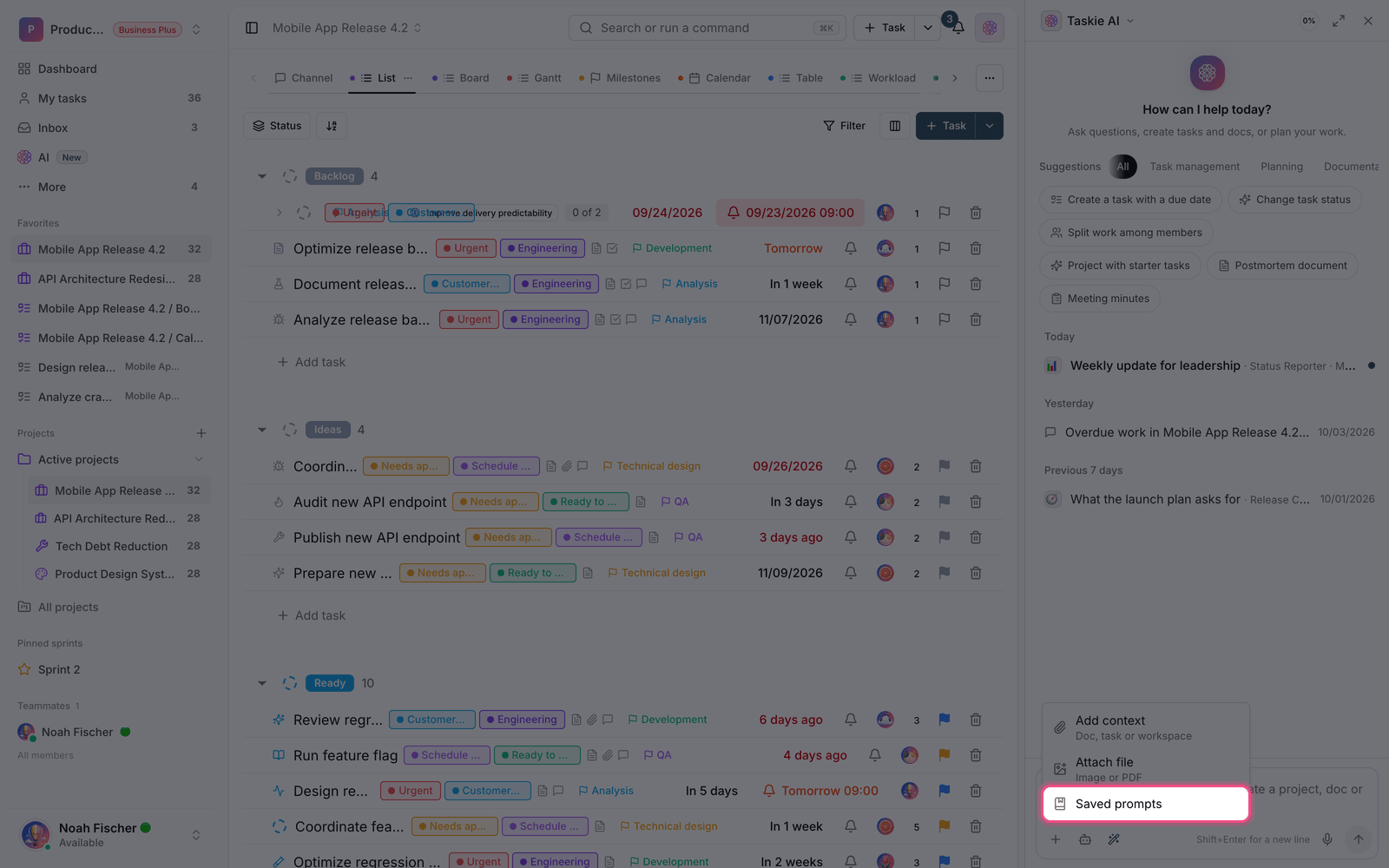The image size is (1389, 868).
Task: Open Calendar view tab
Action: (714, 78)
